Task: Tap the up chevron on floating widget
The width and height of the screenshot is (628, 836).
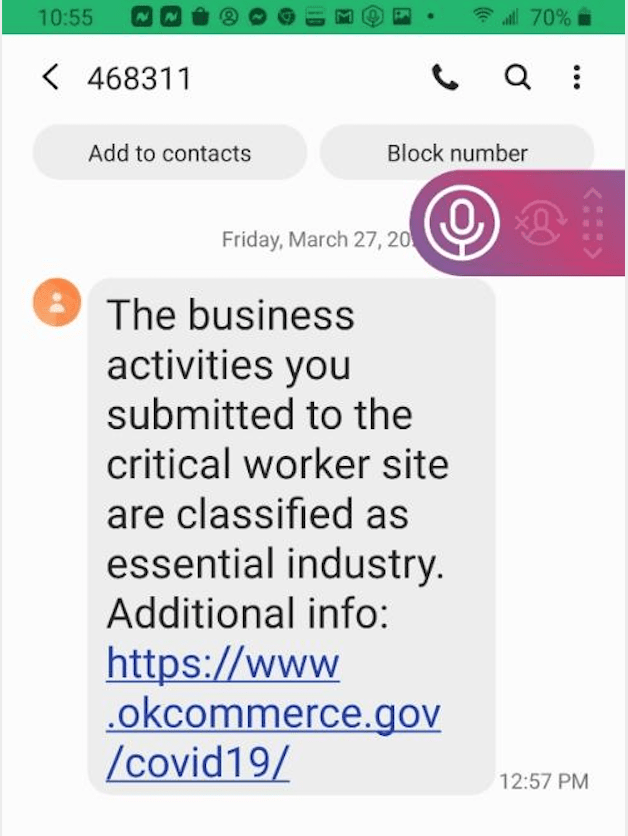Action: point(591,193)
